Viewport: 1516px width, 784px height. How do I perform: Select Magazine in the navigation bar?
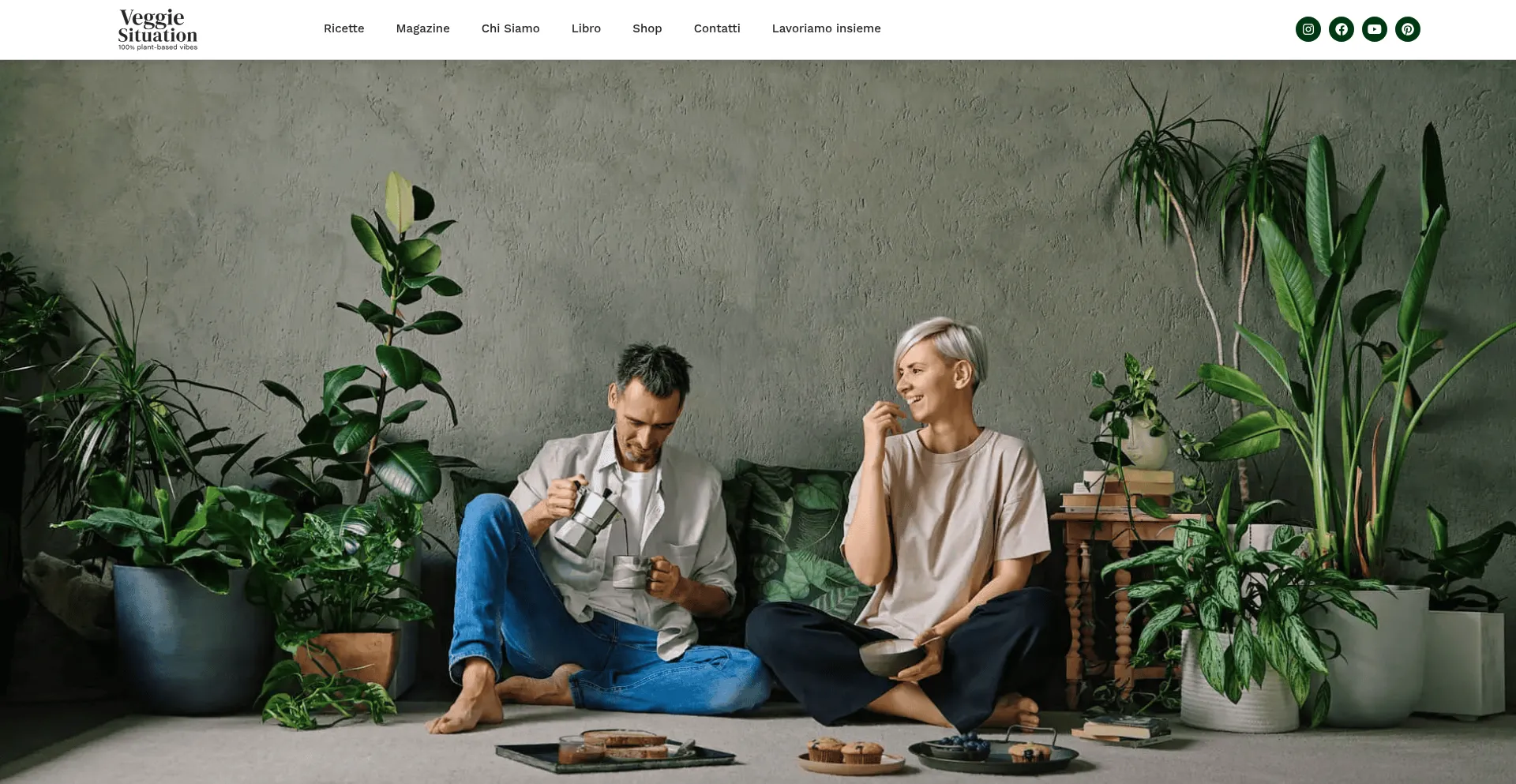[423, 28]
